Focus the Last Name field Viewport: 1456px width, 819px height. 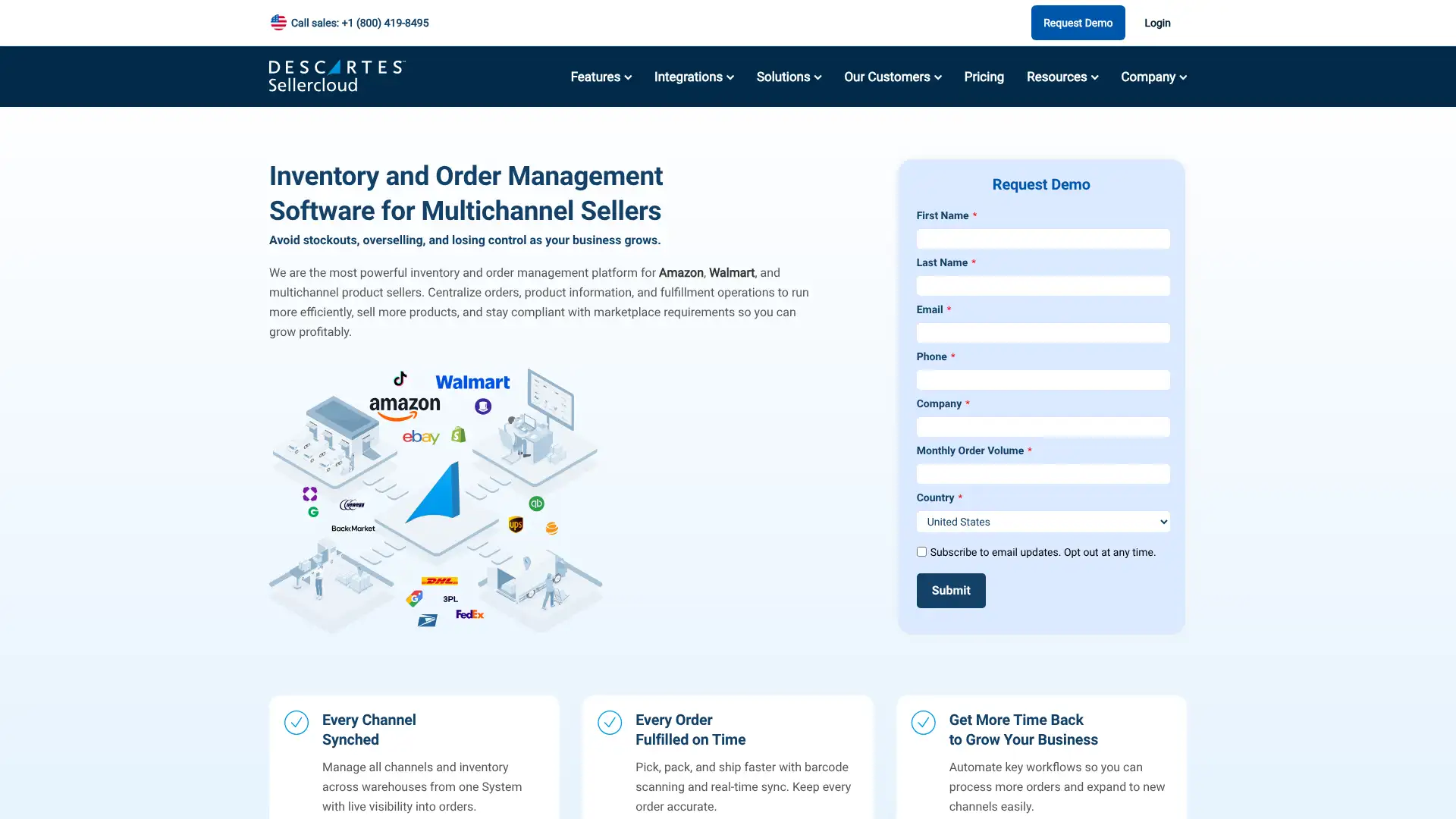point(1043,286)
